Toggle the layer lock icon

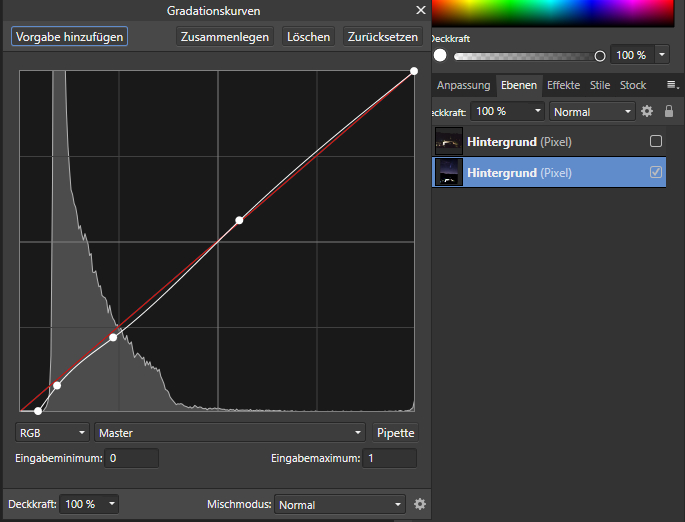click(669, 111)
